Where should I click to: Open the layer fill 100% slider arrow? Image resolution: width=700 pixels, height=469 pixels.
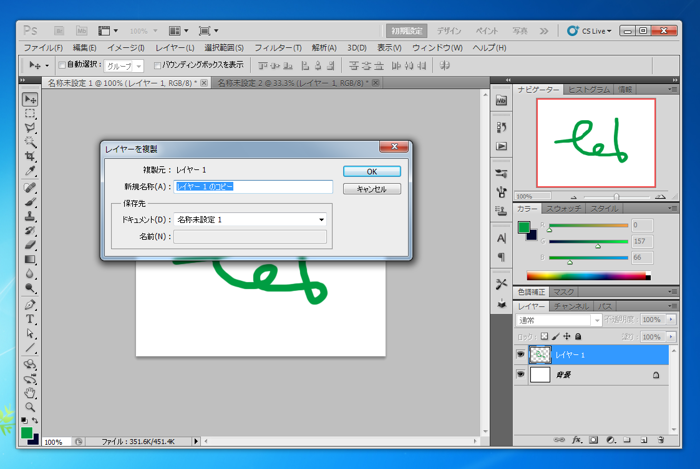(x=671, y=336)
